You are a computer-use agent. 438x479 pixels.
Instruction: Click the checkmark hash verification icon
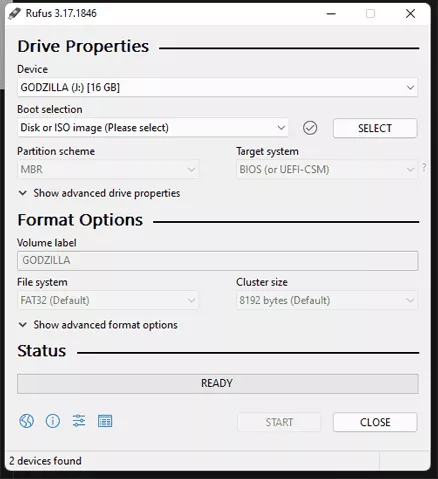(x=310, y=128)
